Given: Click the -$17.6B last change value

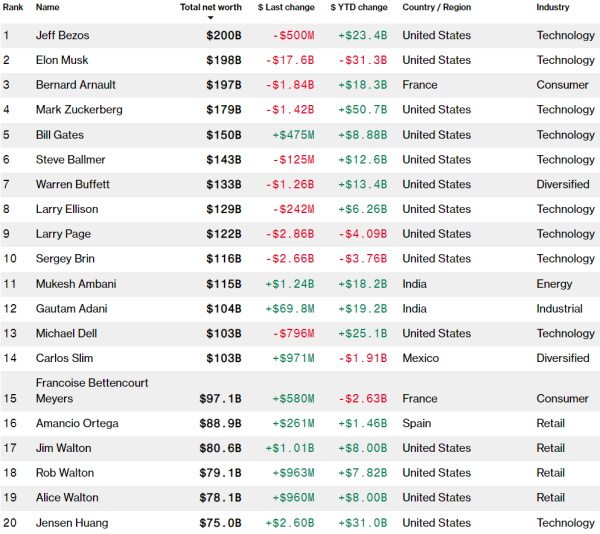Looking at the screenshot, I should coord(290,60).
